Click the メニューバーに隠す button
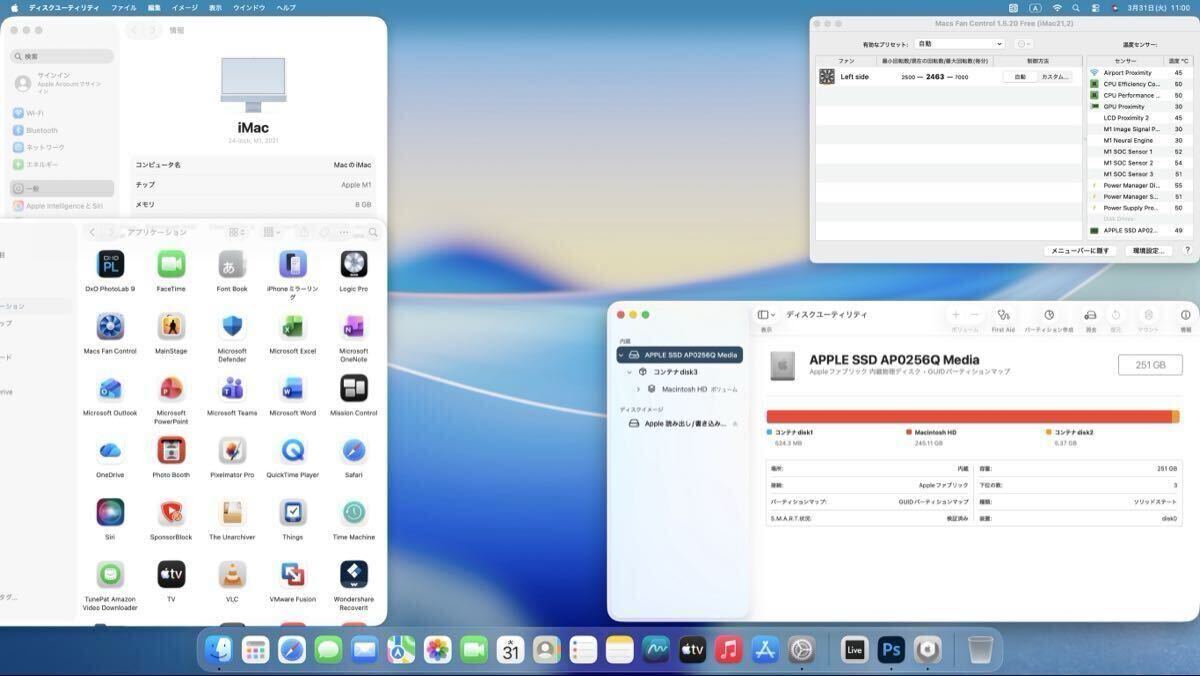 pyautogui.click(x=1079, y=251)
